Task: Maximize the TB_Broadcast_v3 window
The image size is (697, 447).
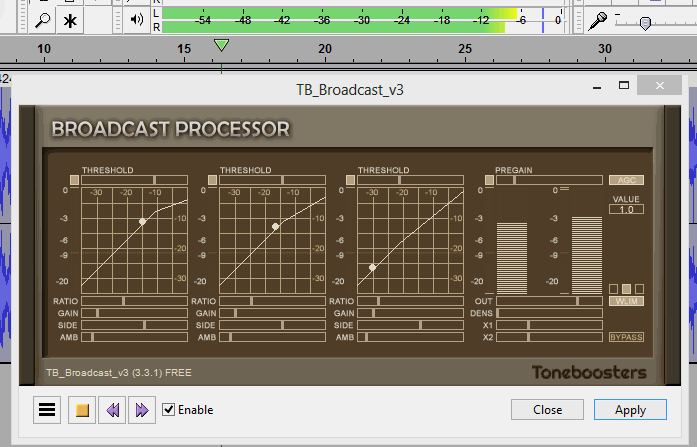Action: click(624, 85)
